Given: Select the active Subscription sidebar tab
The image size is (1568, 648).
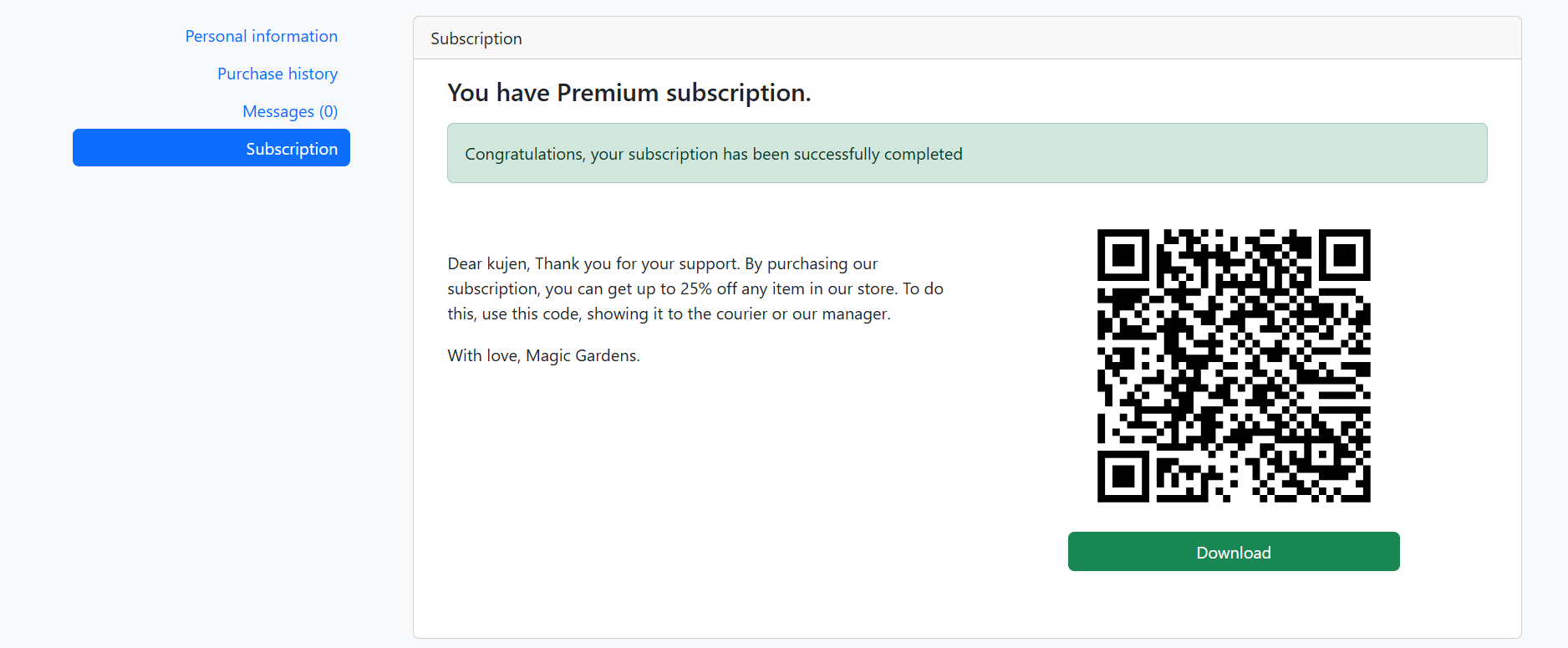Looking at the screenshot, I should 211,148.
